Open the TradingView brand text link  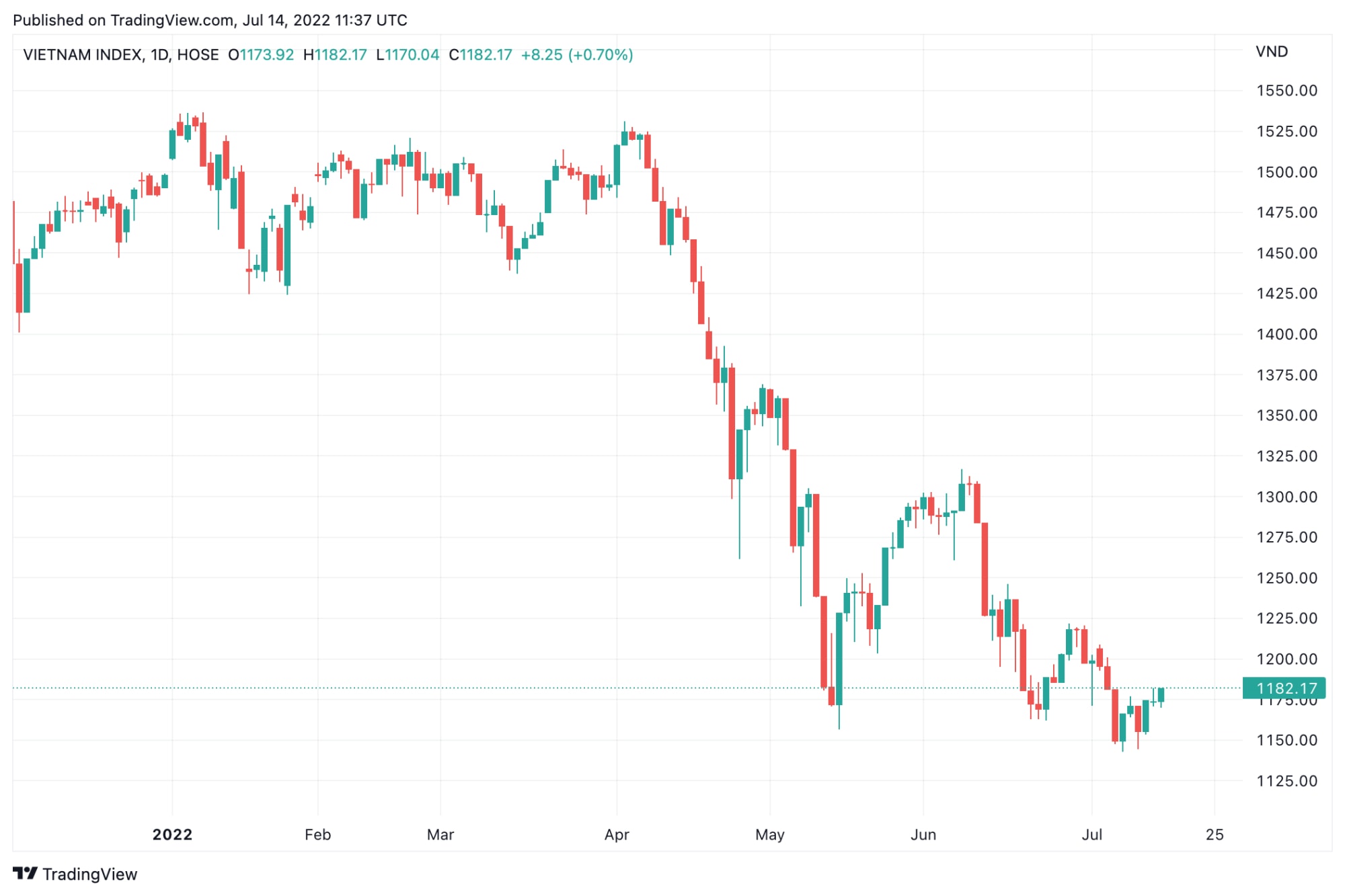pyautogui.click(x=89, y=874)
